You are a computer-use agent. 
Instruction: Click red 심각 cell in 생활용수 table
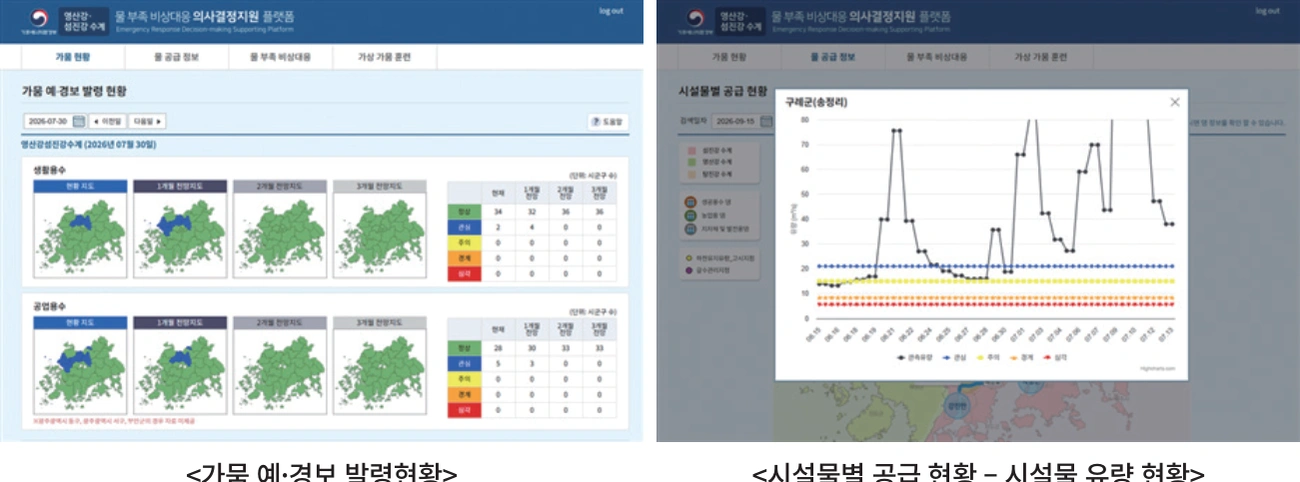coord(464,273)
